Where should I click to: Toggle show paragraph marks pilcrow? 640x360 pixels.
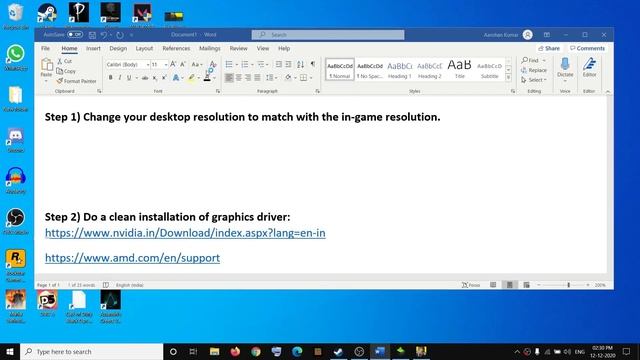tap(313, 64)
